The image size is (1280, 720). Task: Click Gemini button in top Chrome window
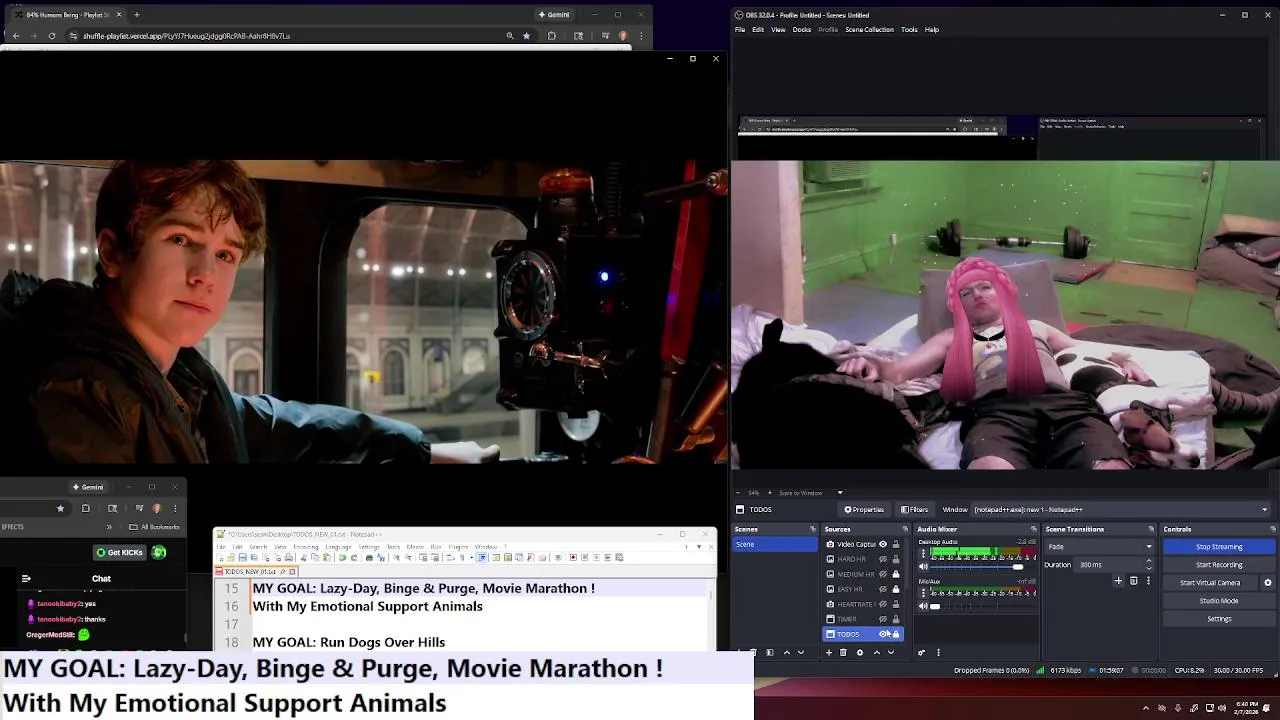[x=554, y=15]
